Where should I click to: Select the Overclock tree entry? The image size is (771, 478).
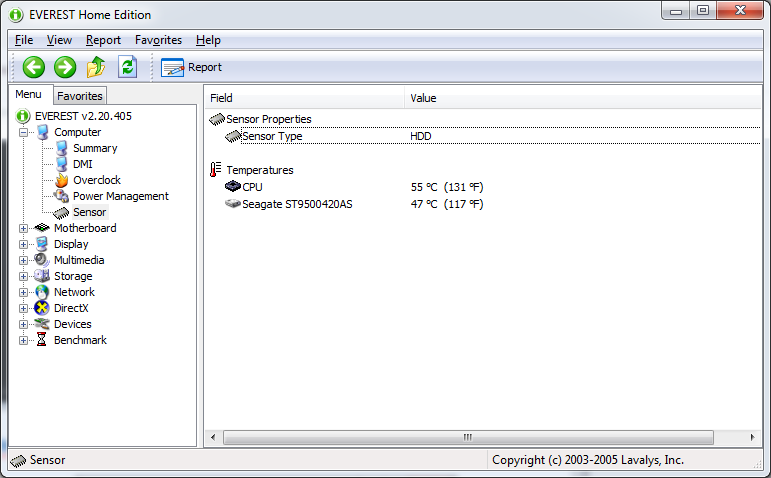pos(97,180)
